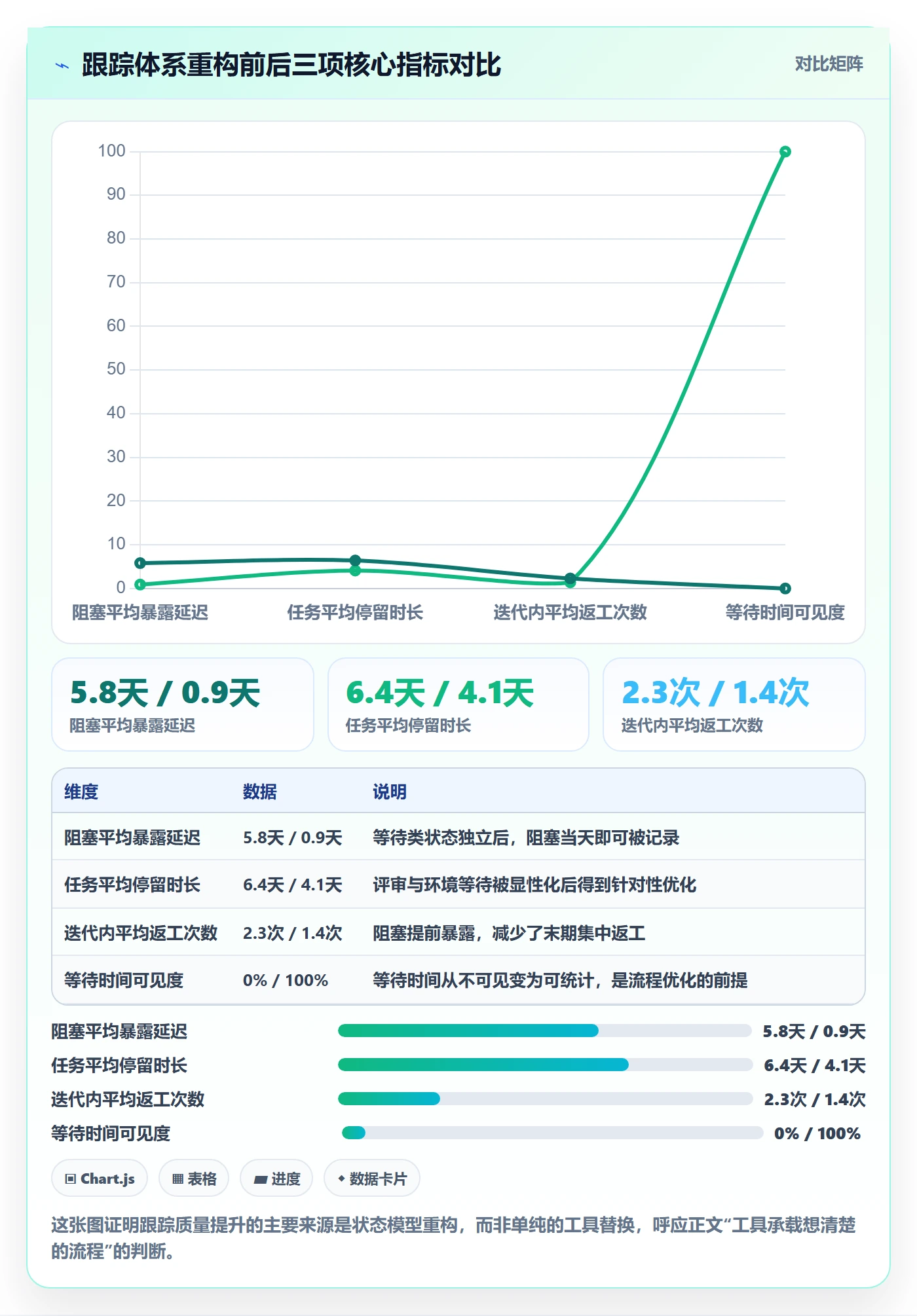Click the dark green point above 任务平均停留时长 in the chart

[x=355, y=560]
